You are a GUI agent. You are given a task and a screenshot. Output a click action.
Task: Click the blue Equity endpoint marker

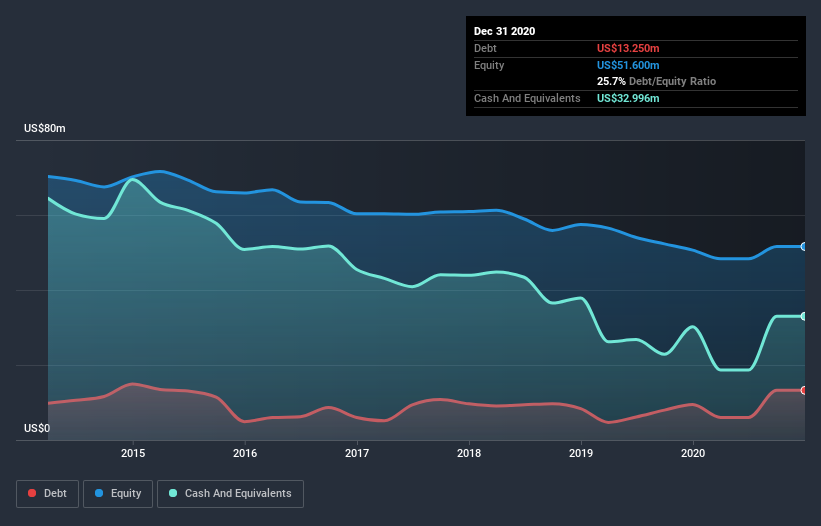804,247
